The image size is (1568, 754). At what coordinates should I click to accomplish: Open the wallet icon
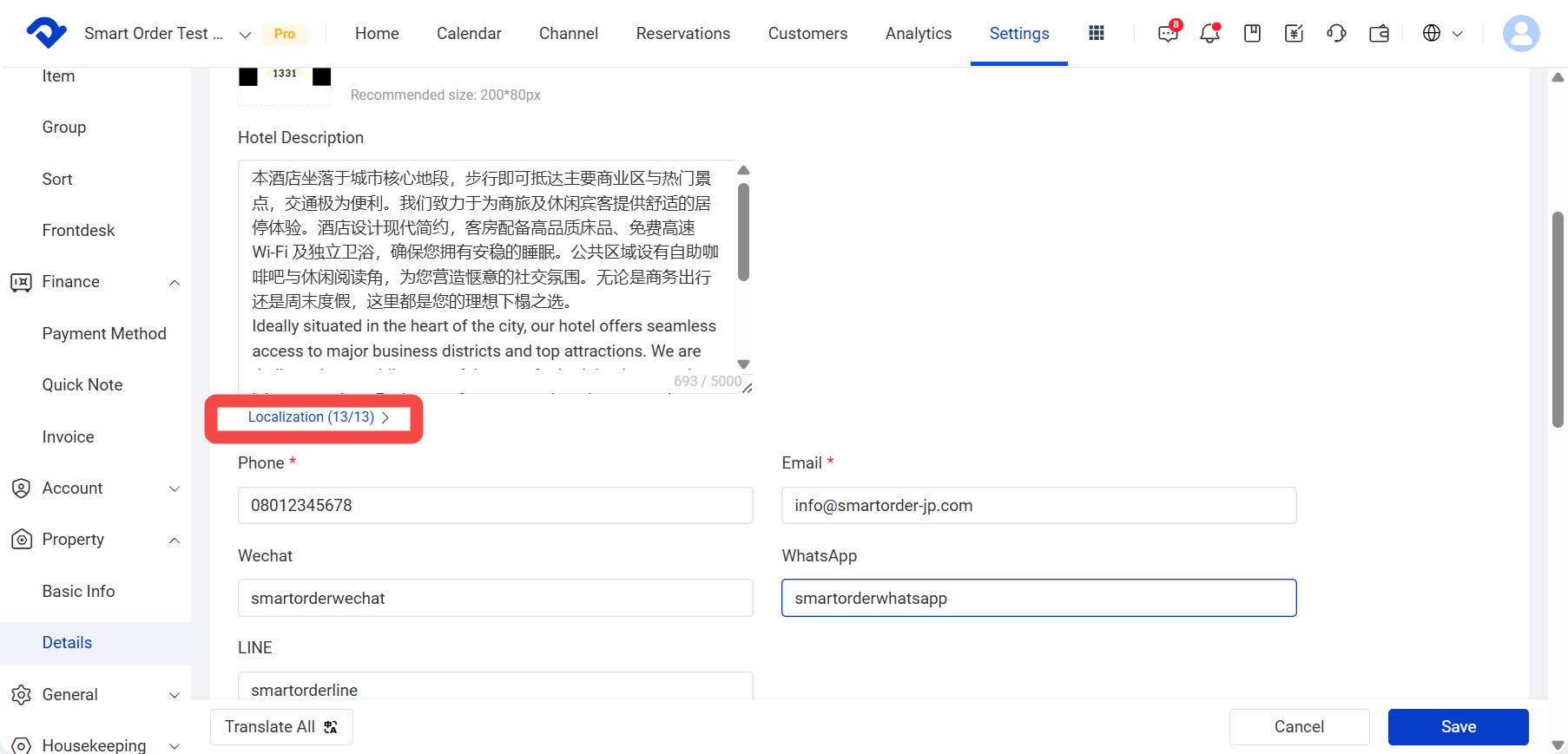point(1379,33)
